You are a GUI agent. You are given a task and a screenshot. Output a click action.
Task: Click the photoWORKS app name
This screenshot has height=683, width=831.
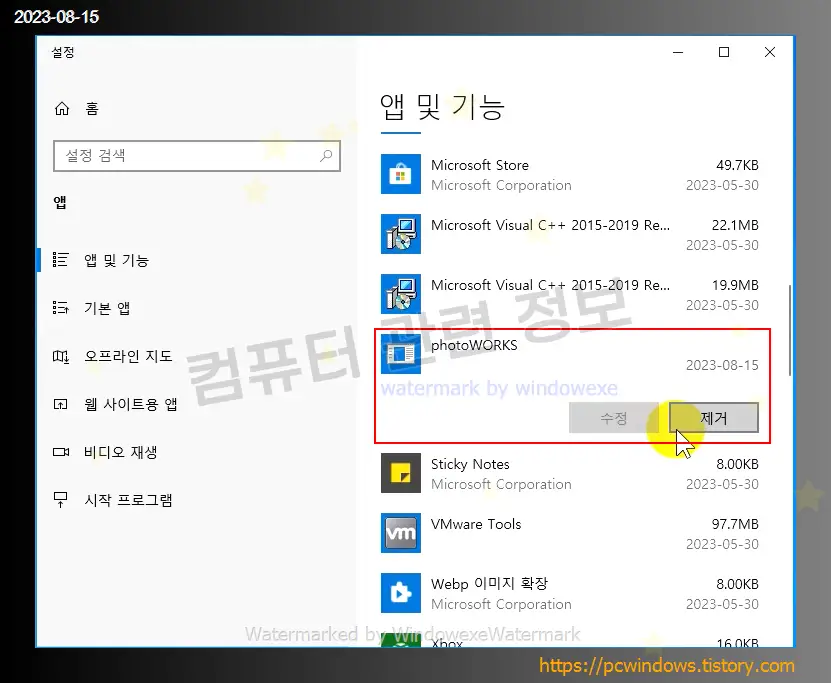click(x=474, y=345)
